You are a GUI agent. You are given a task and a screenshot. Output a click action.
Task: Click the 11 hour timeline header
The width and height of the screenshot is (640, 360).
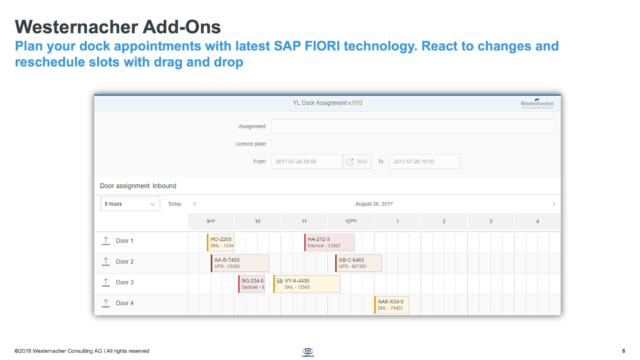(304, 221)
